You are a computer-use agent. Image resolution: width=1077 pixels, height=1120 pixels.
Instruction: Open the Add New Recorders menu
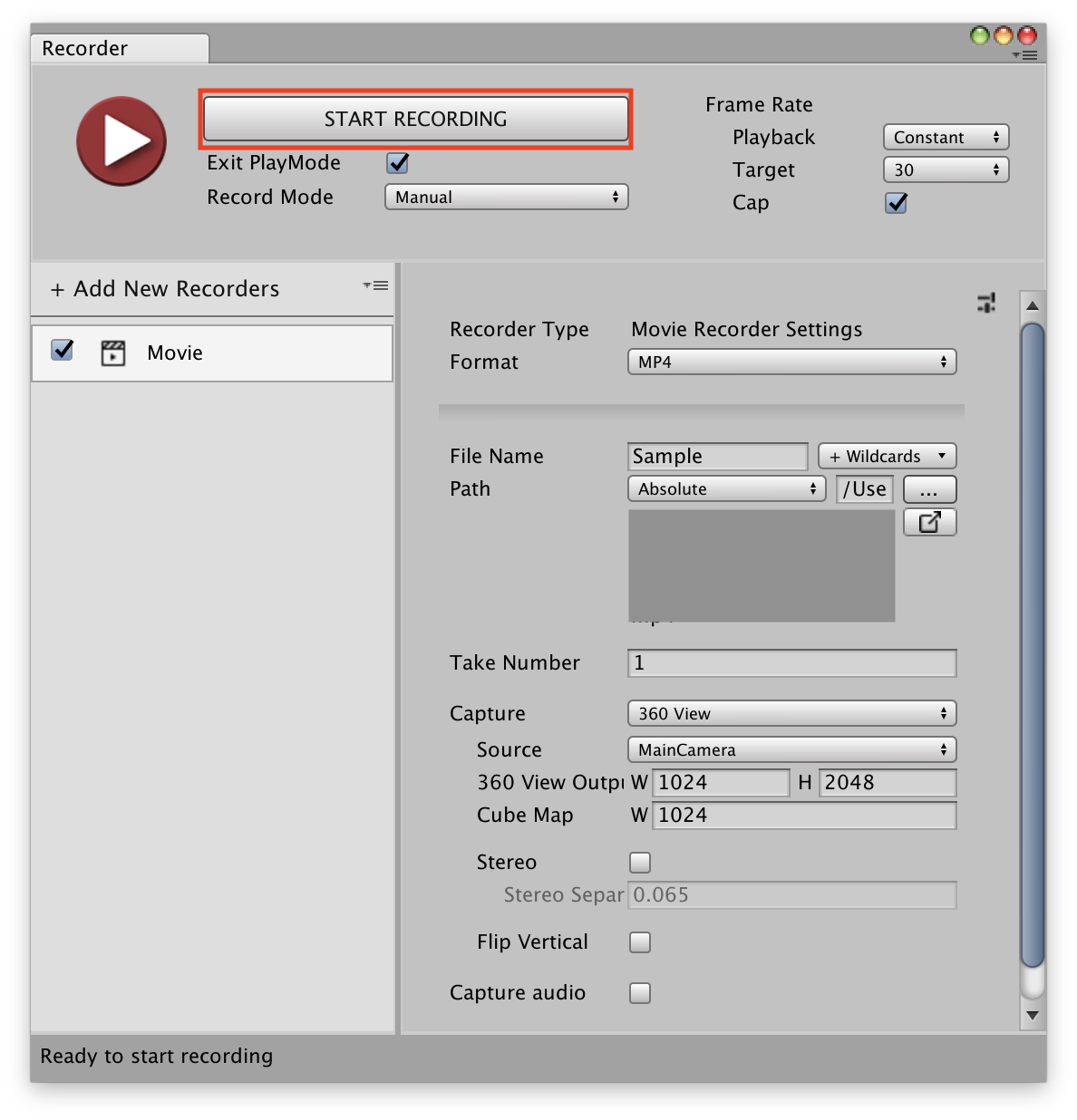click(x=166, y=289)
